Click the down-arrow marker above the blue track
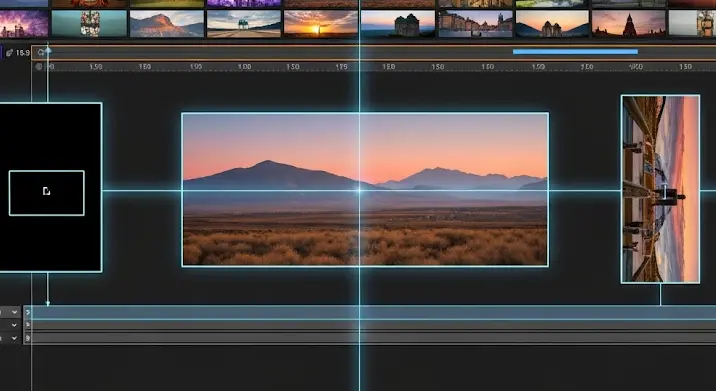Image resolution: width=716 pixels, height=391 pixels. [x=47, y=303]
